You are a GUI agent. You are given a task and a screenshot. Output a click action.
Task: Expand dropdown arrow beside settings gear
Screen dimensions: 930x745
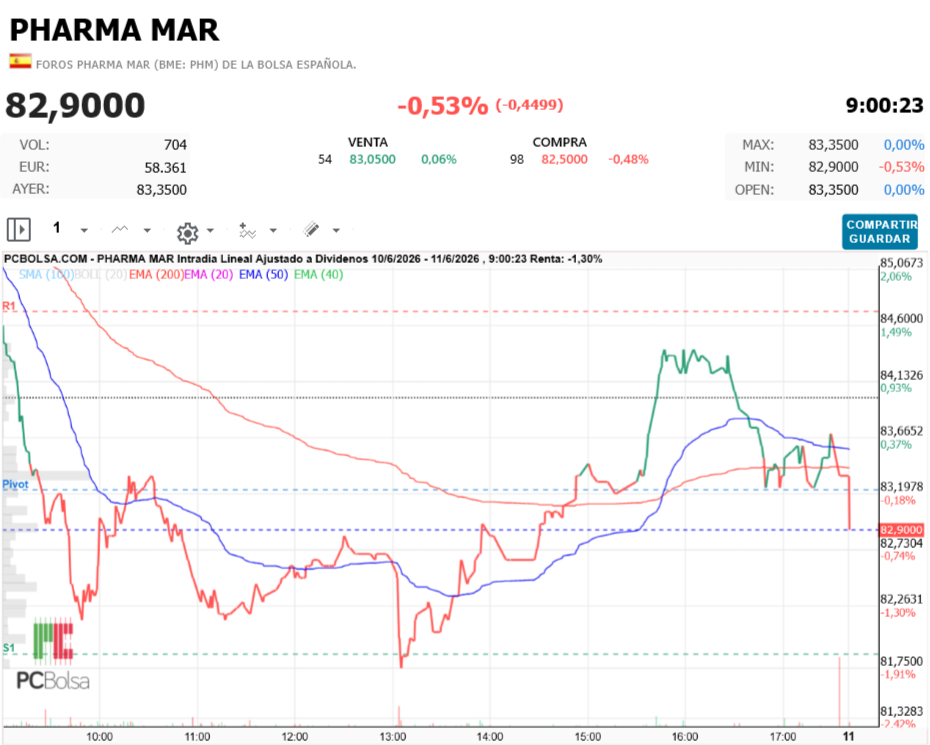click(x=210, y=230)
